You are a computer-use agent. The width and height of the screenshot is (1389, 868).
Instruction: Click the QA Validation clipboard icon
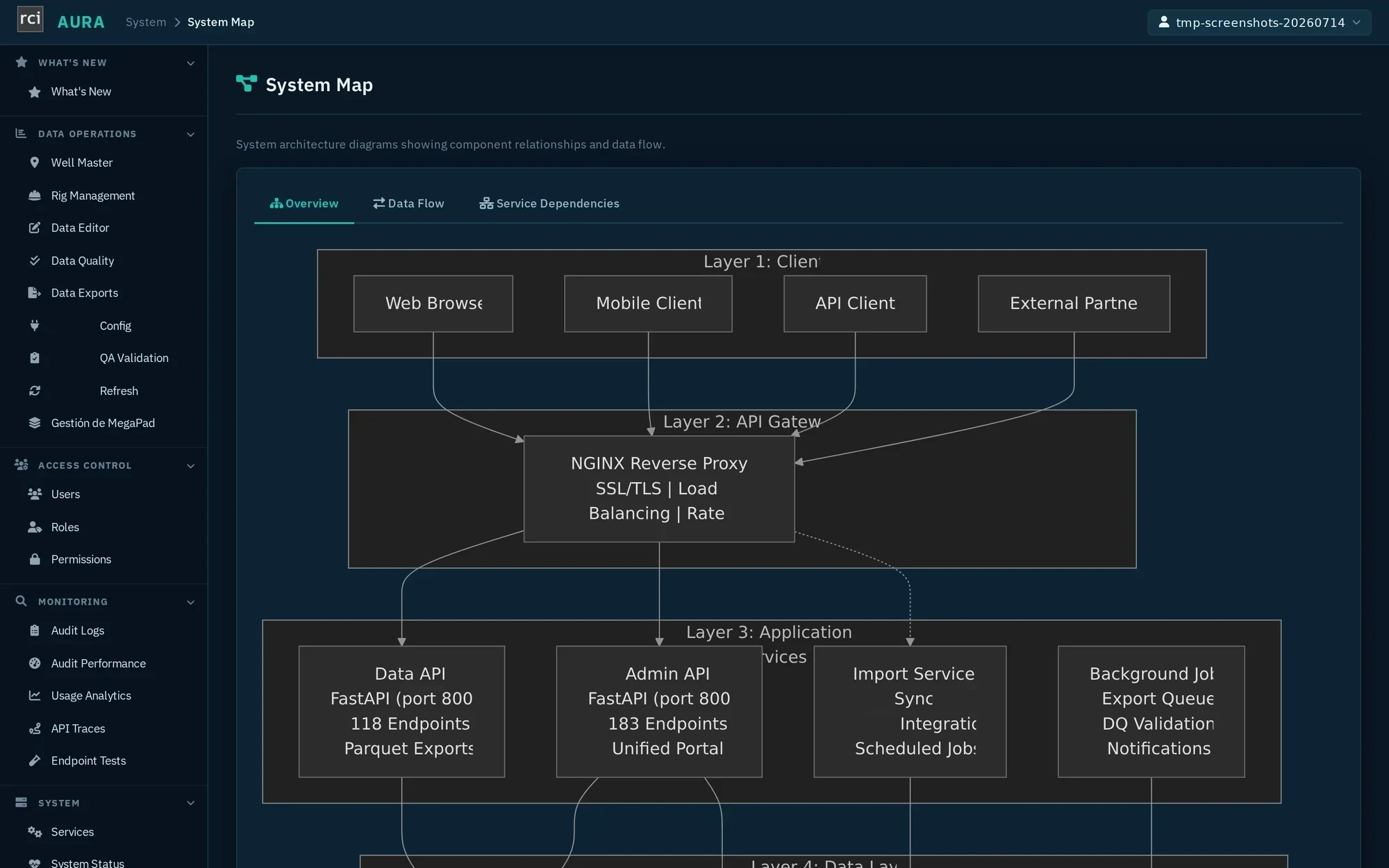pos(35,358)
